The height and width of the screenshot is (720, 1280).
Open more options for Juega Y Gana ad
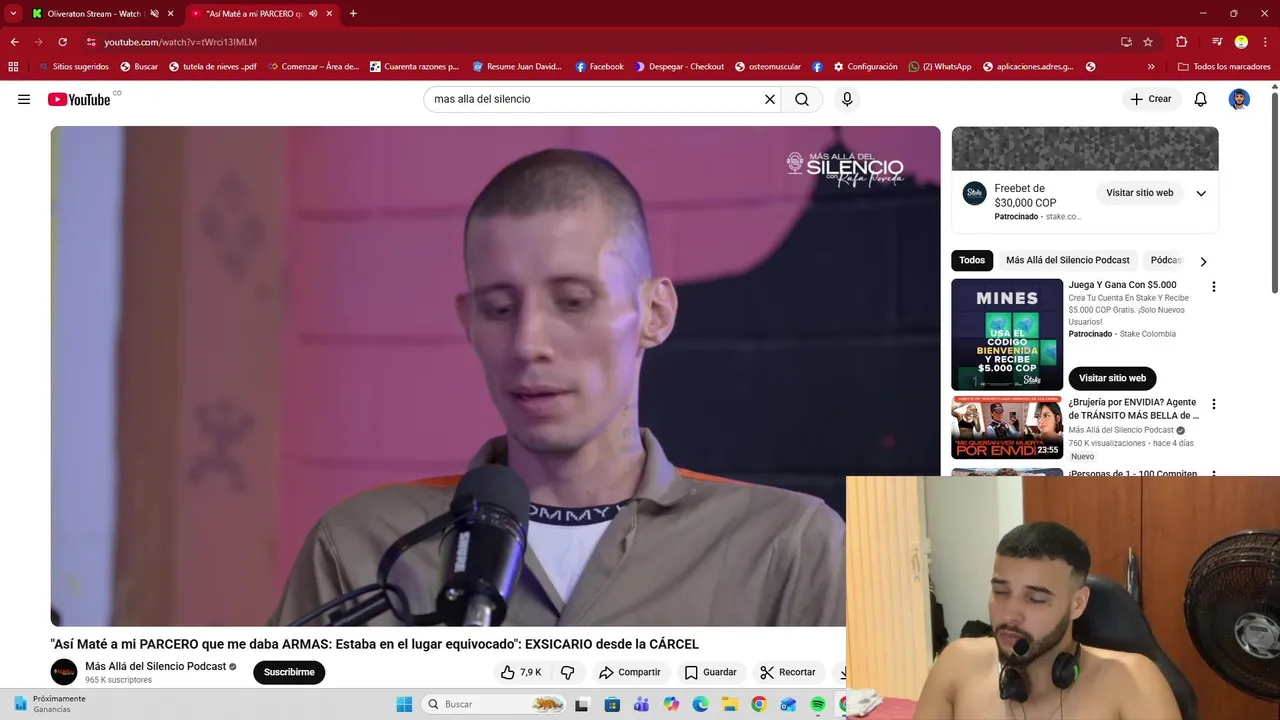point(1214,287)
